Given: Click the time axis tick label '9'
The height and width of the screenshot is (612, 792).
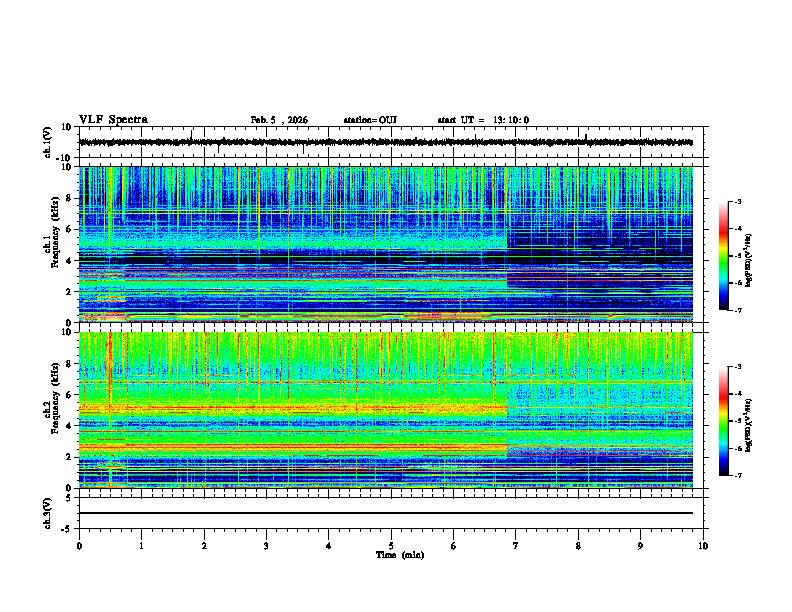Looking at the screenshot, I should [640, 546].
